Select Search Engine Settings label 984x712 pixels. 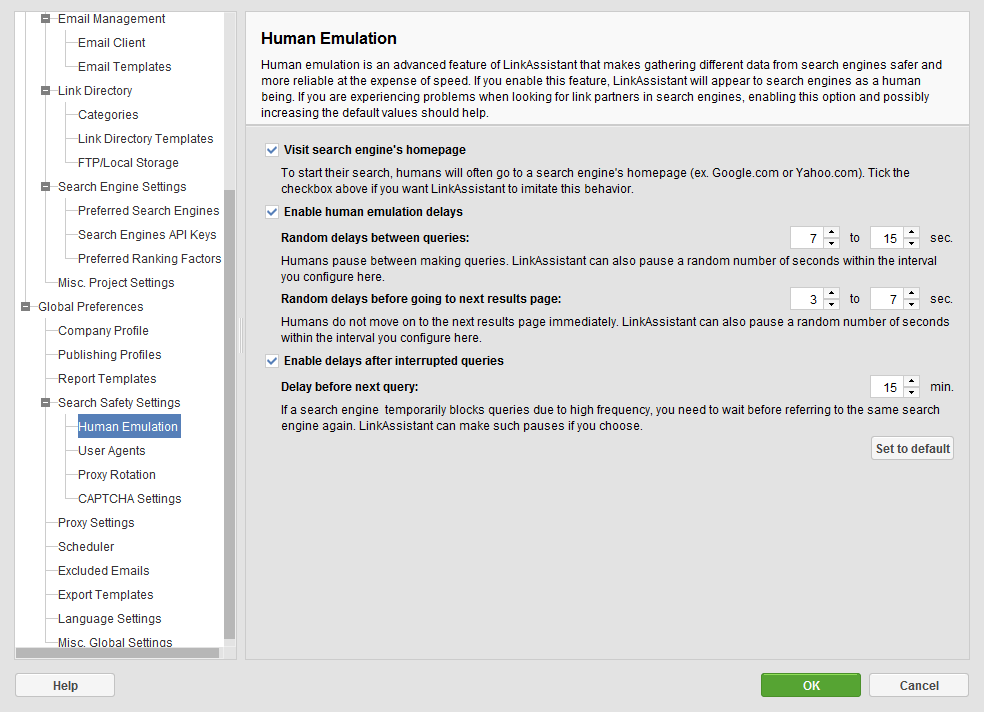pos(122,187)
